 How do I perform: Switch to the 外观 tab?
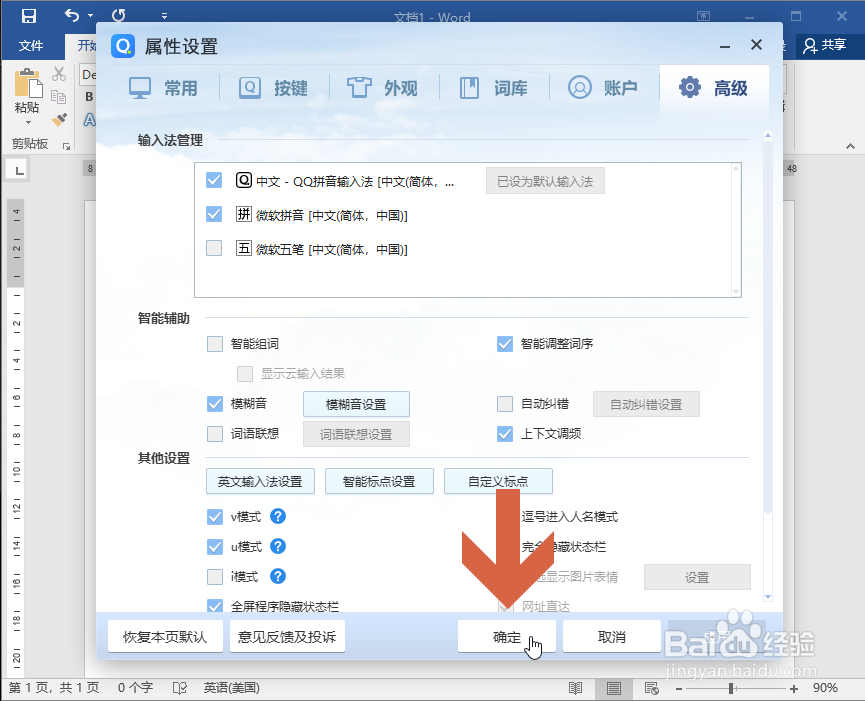coord(382,88)
